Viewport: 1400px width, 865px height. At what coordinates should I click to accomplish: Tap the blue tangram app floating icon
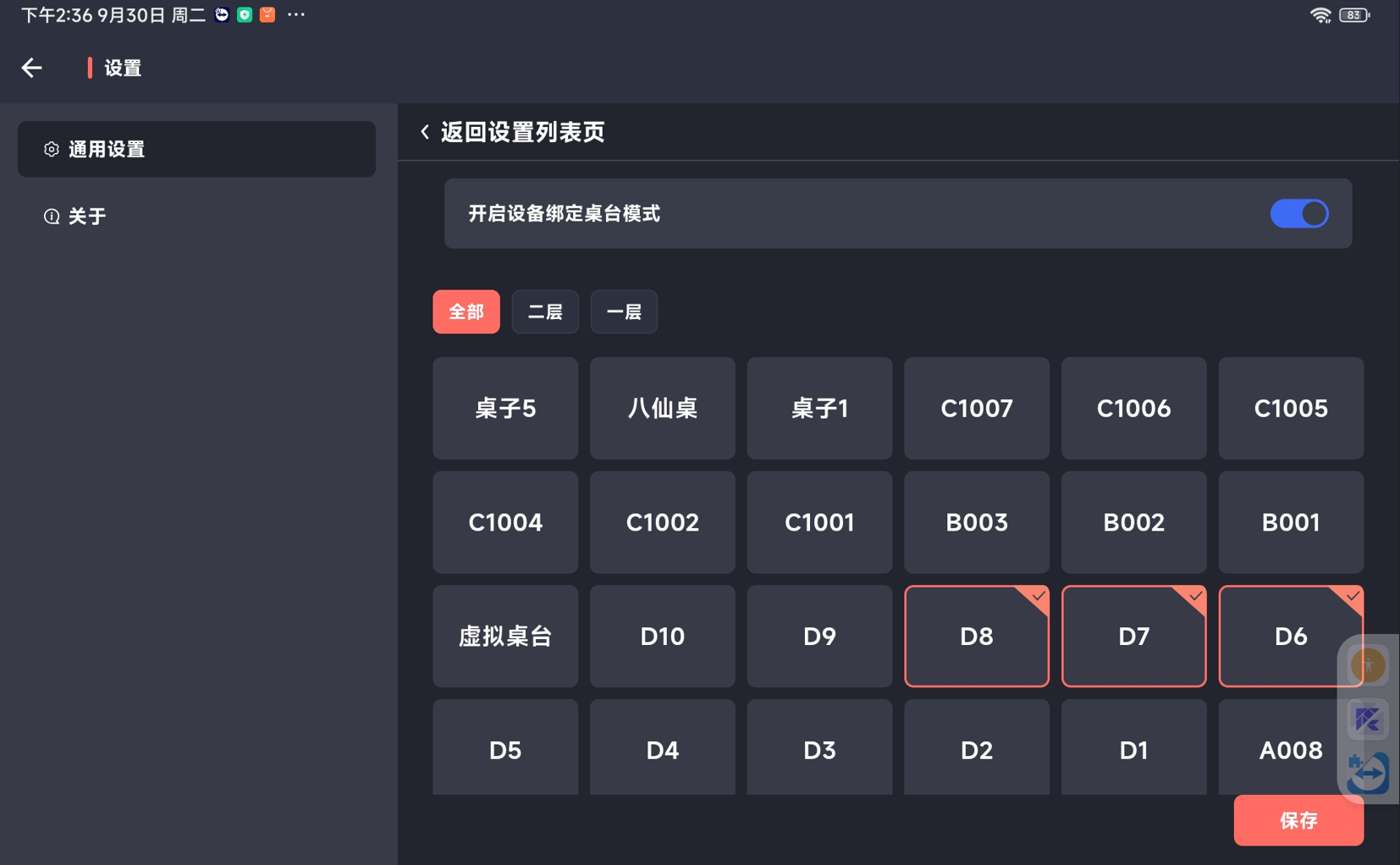click(x=1367, y=719)
